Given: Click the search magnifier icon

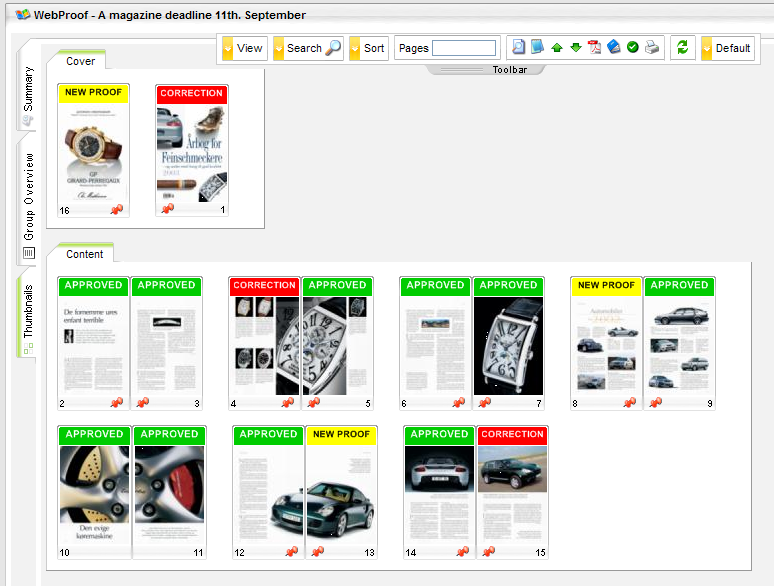Looking at the screenshot, I should pyautogui.click(x=333, y=48).
